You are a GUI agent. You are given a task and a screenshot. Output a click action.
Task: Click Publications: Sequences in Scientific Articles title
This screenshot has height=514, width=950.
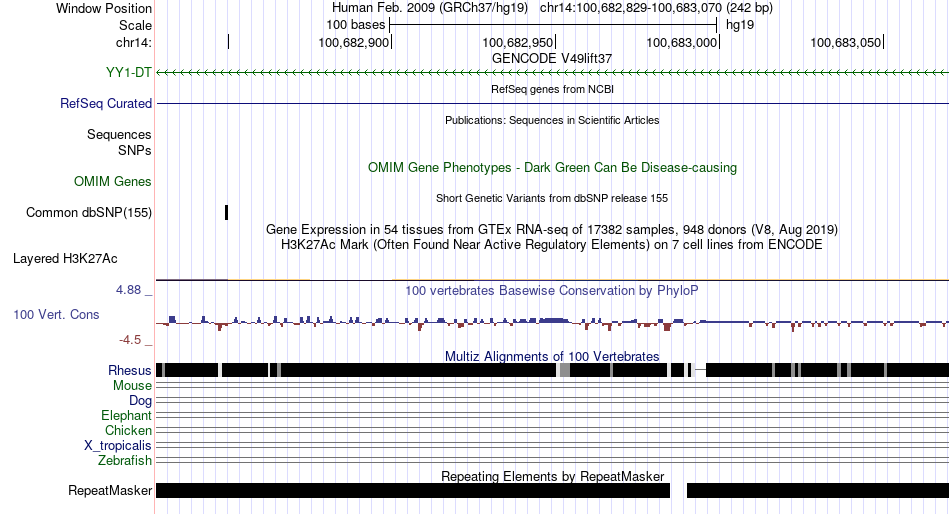[x=552, y=120]
